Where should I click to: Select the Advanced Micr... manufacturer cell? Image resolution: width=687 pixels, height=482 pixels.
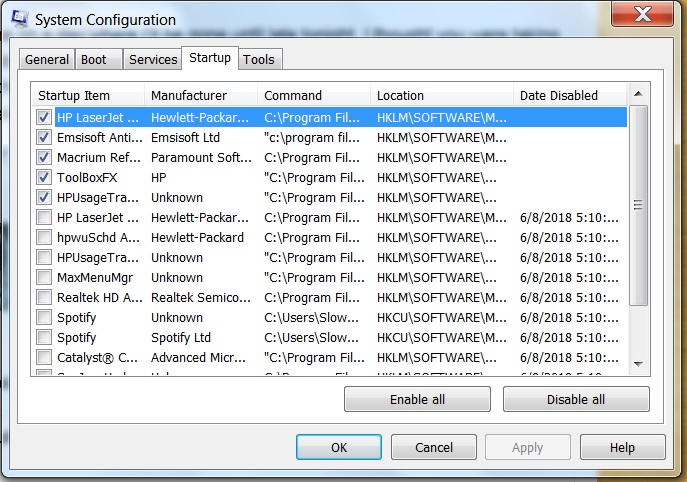pyautogui.click(x=198, y=358)
